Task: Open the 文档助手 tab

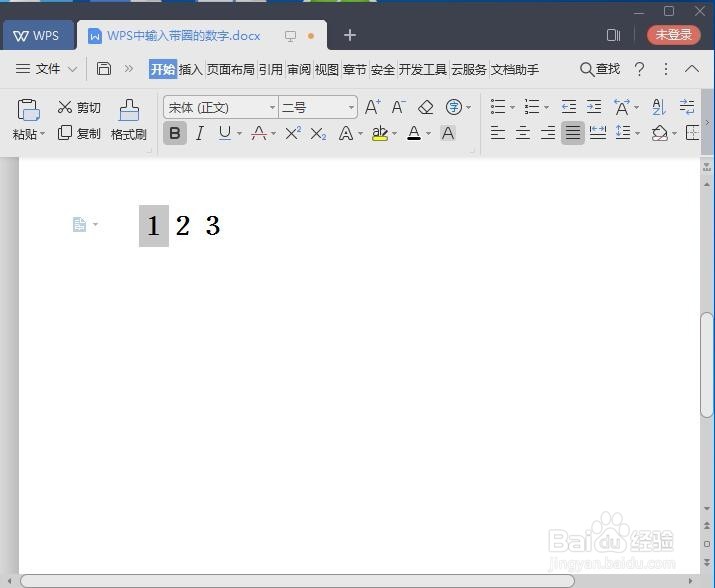Action: (515, 69)
